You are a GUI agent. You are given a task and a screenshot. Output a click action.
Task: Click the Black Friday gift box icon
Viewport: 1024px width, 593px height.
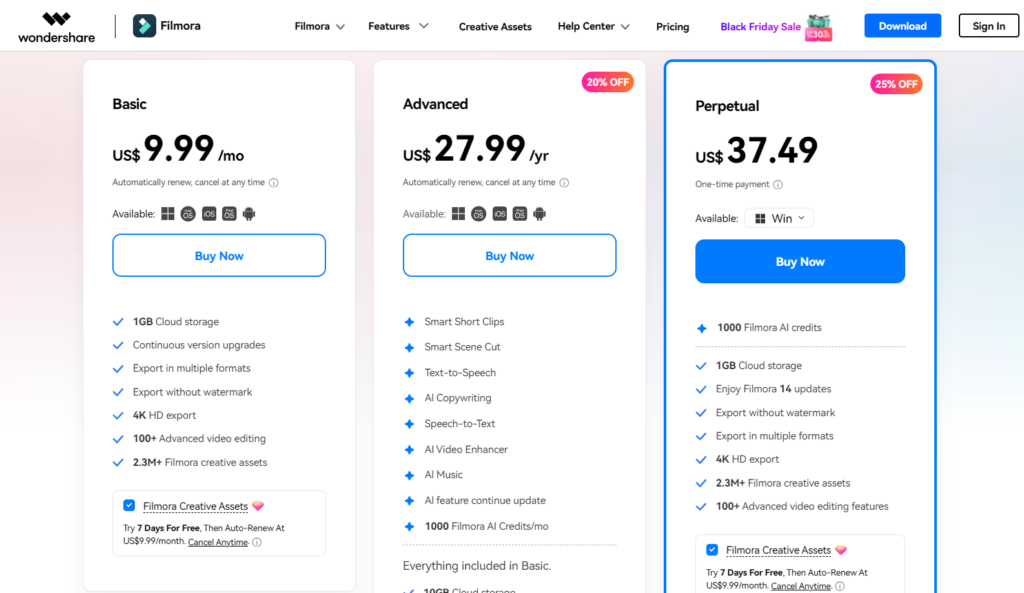pyautogui.click(x=818, y=27)
